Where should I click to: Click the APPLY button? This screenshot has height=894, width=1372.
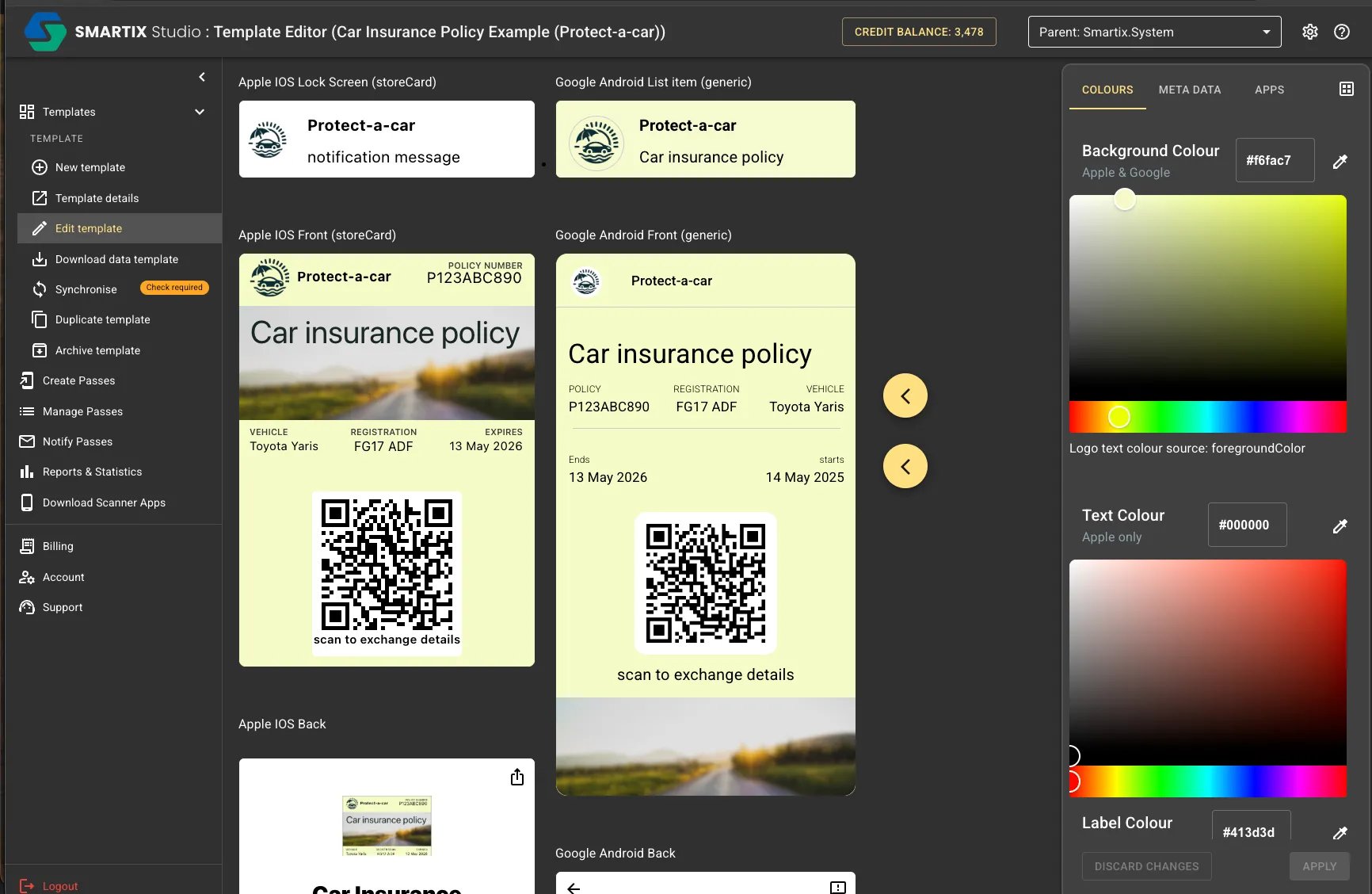[x=1320, y=866]
